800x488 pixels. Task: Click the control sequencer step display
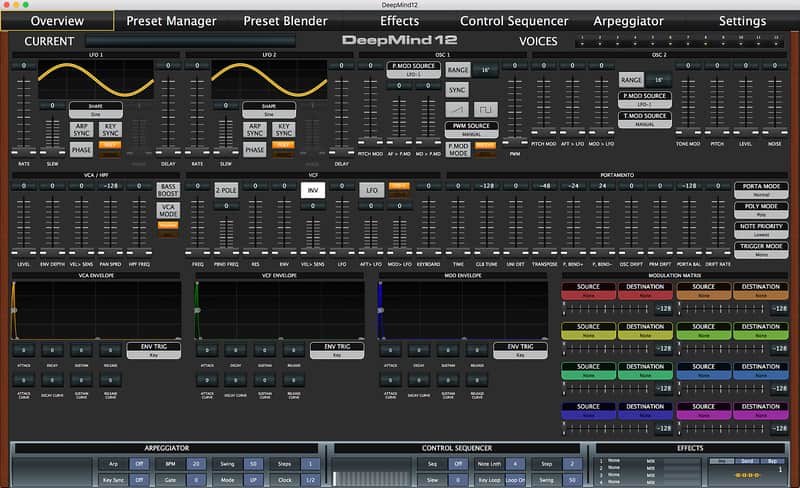tap(372, 478)
